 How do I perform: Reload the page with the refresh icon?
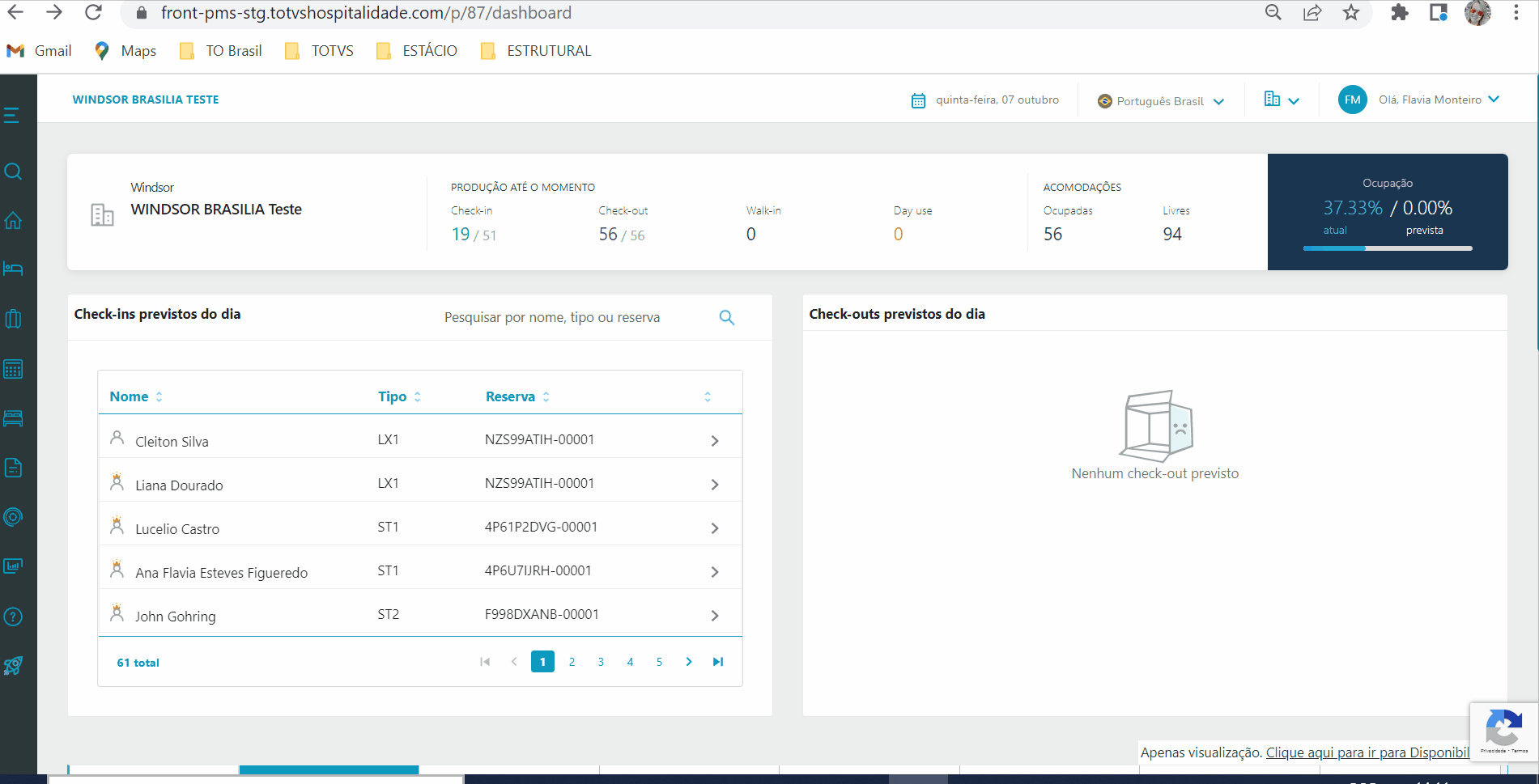tap(94, 12)
